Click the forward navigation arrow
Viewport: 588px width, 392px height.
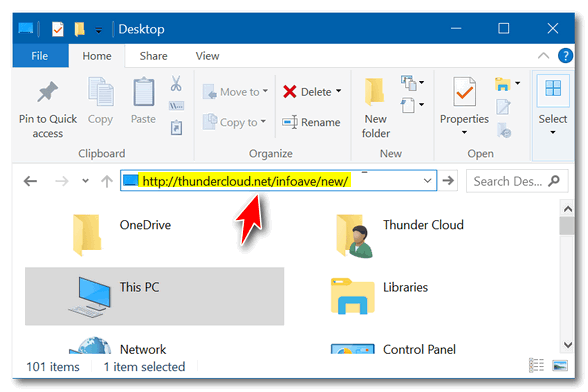pyautogui.click(x=62, y=181)
